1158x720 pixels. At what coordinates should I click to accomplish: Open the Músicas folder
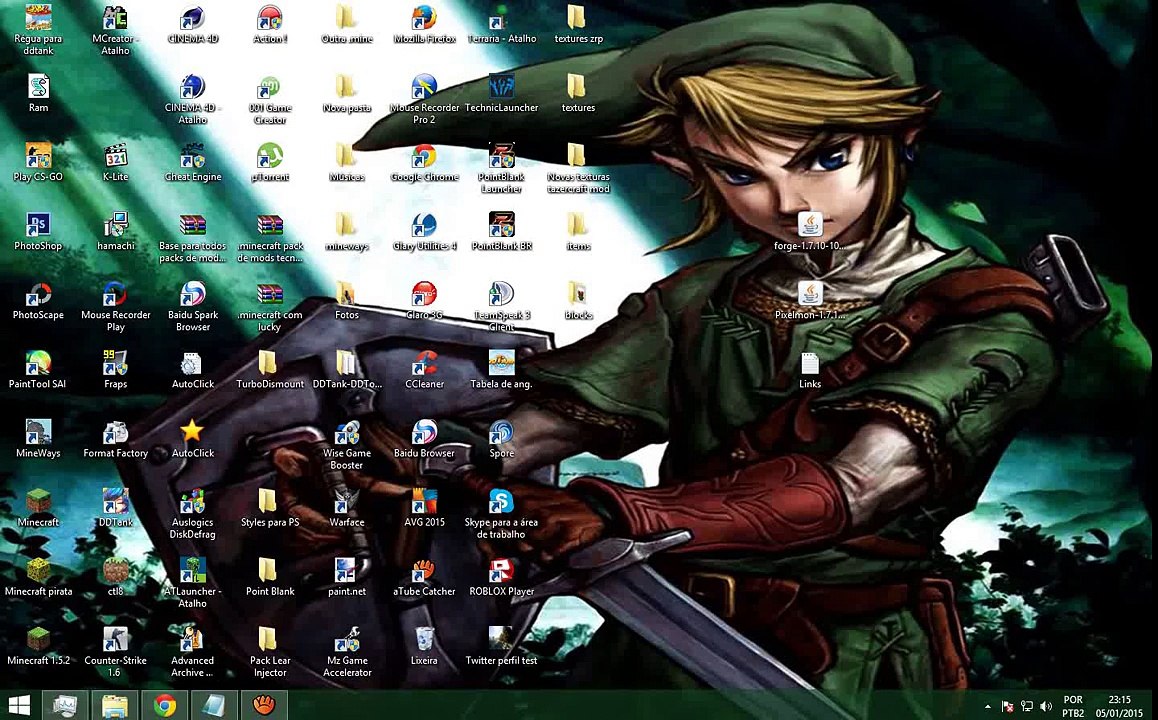click(x=347, y=156)
